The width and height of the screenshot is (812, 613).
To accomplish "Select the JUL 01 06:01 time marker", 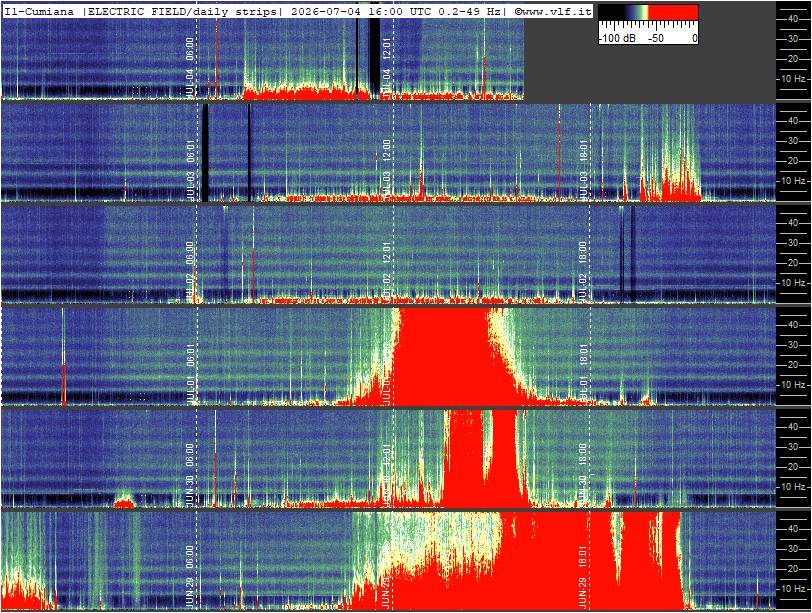I will (190, 373).
